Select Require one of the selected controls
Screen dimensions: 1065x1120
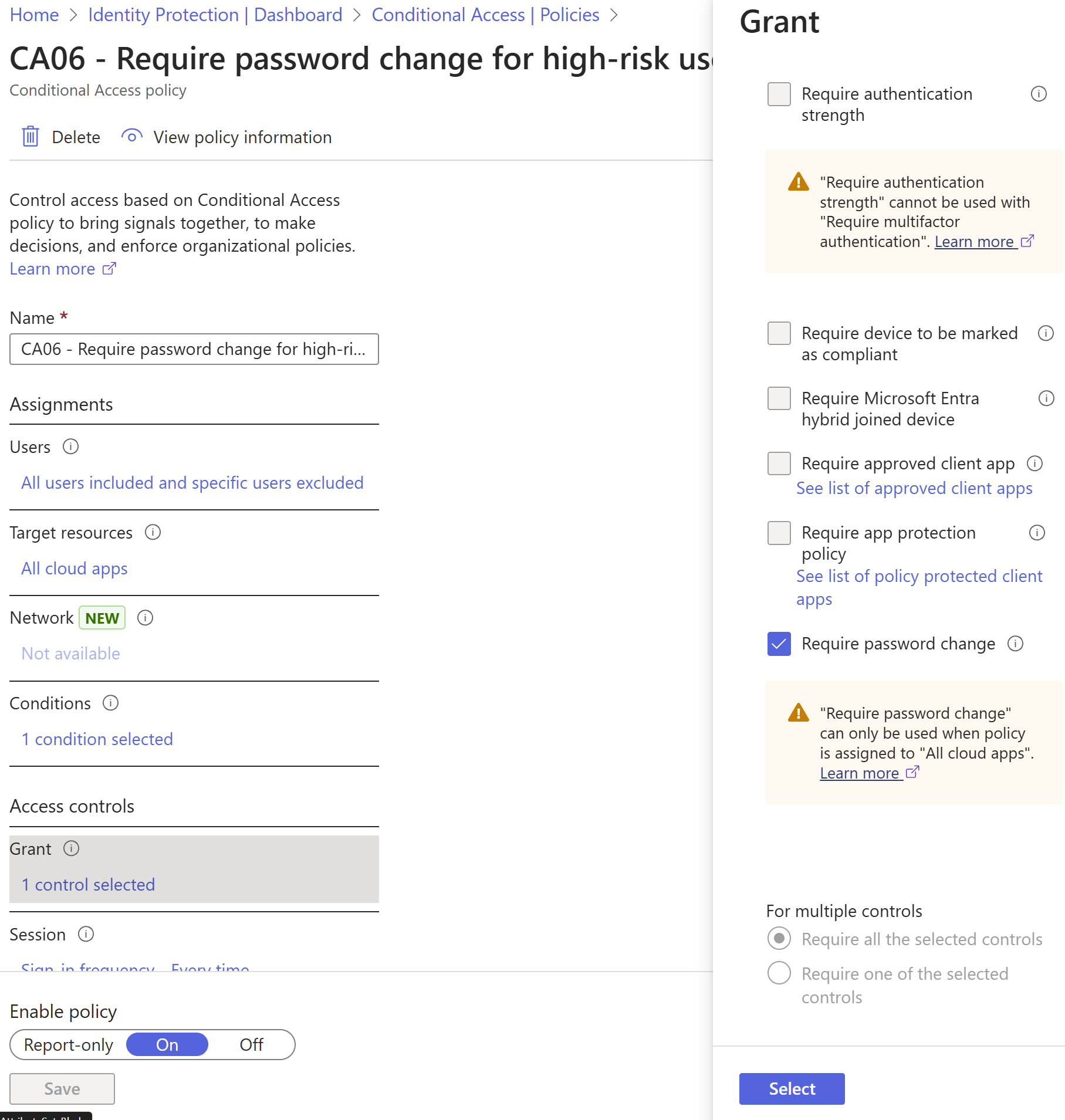pos(779,973)
